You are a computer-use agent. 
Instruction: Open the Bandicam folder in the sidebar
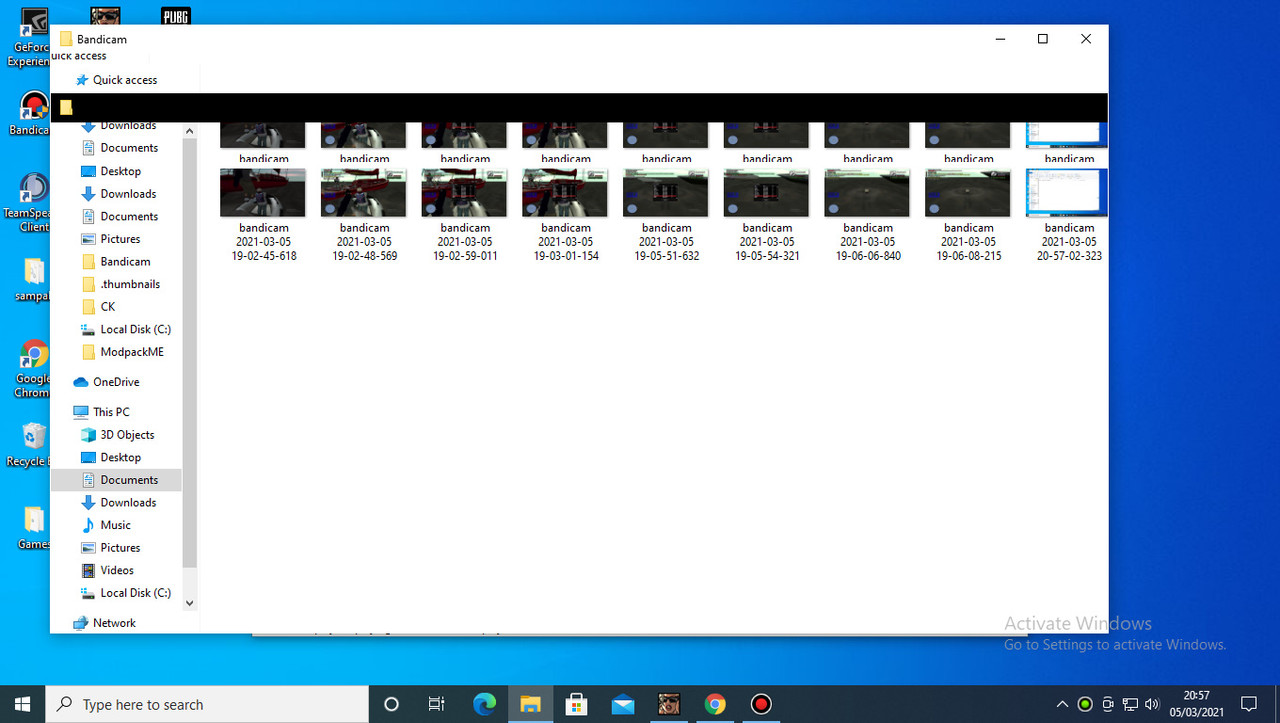[125, 262]
